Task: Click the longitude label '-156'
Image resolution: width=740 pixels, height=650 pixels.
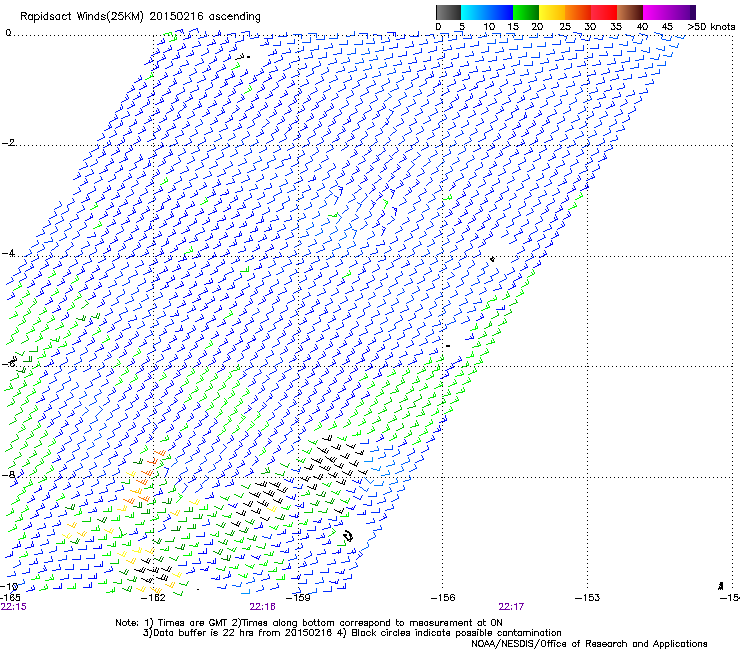Action: pyautogui.click(x=443, y=598)
